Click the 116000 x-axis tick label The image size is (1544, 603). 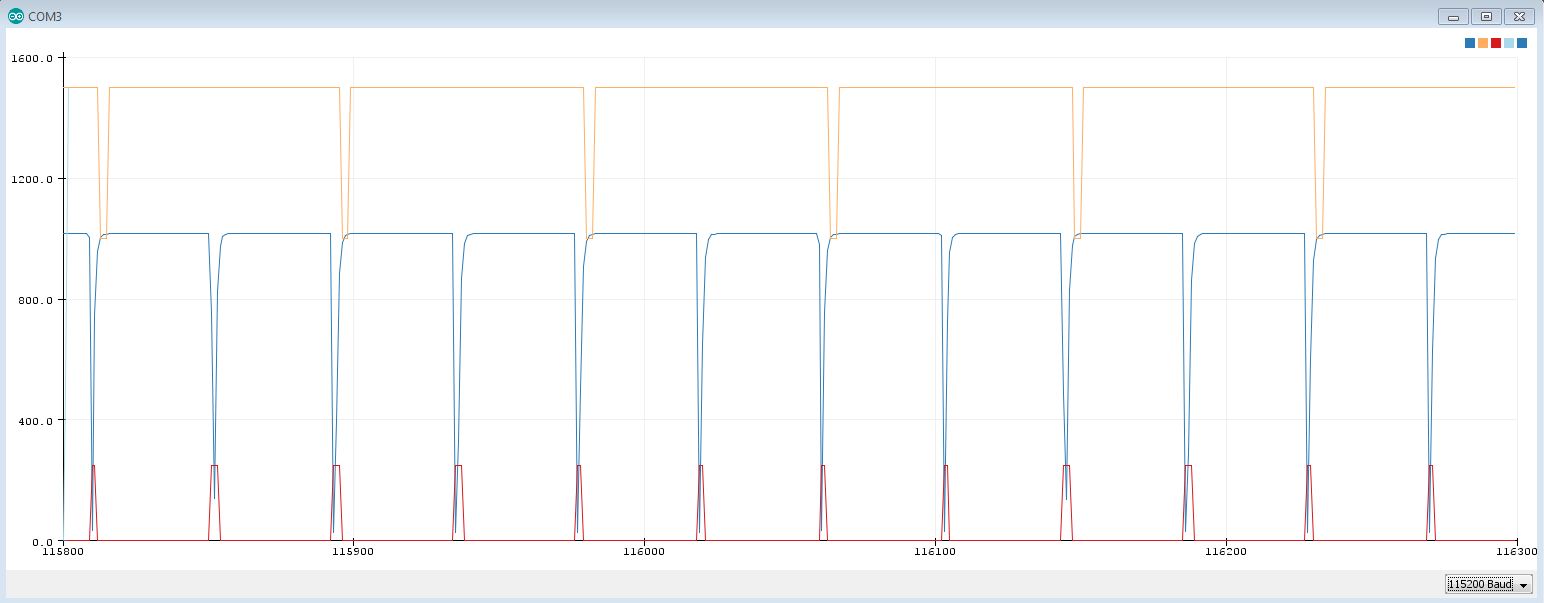(x=644, y=551)
